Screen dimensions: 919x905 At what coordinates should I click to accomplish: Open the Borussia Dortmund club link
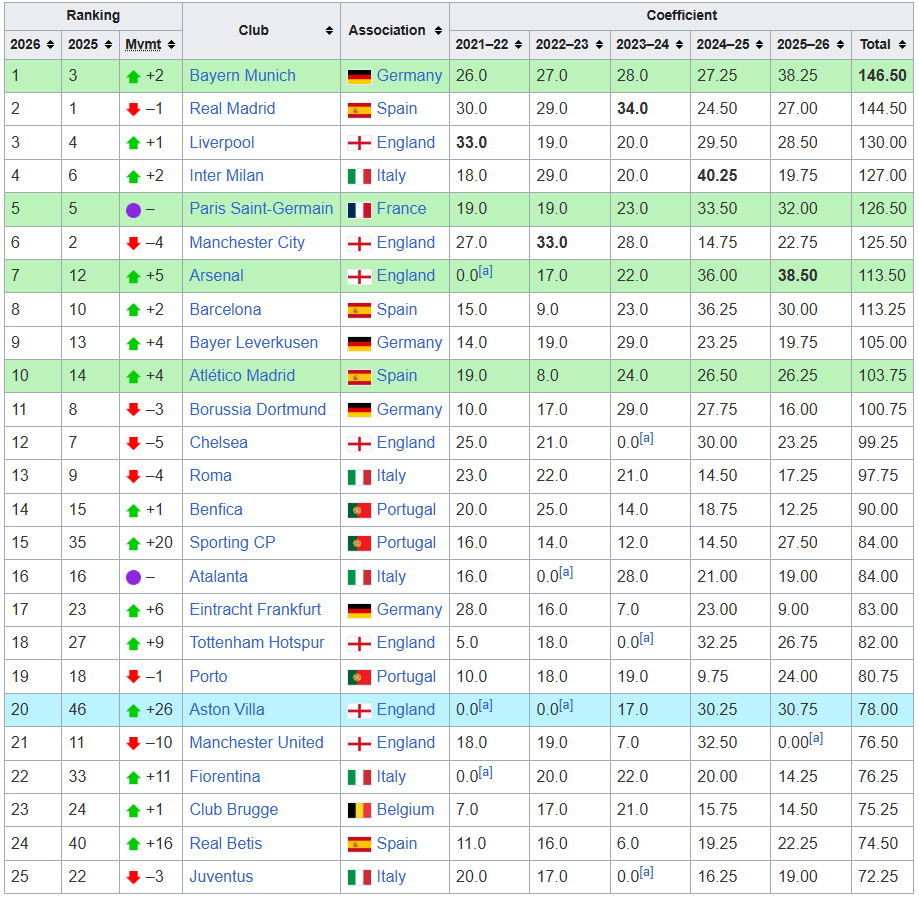pos(258,409)
